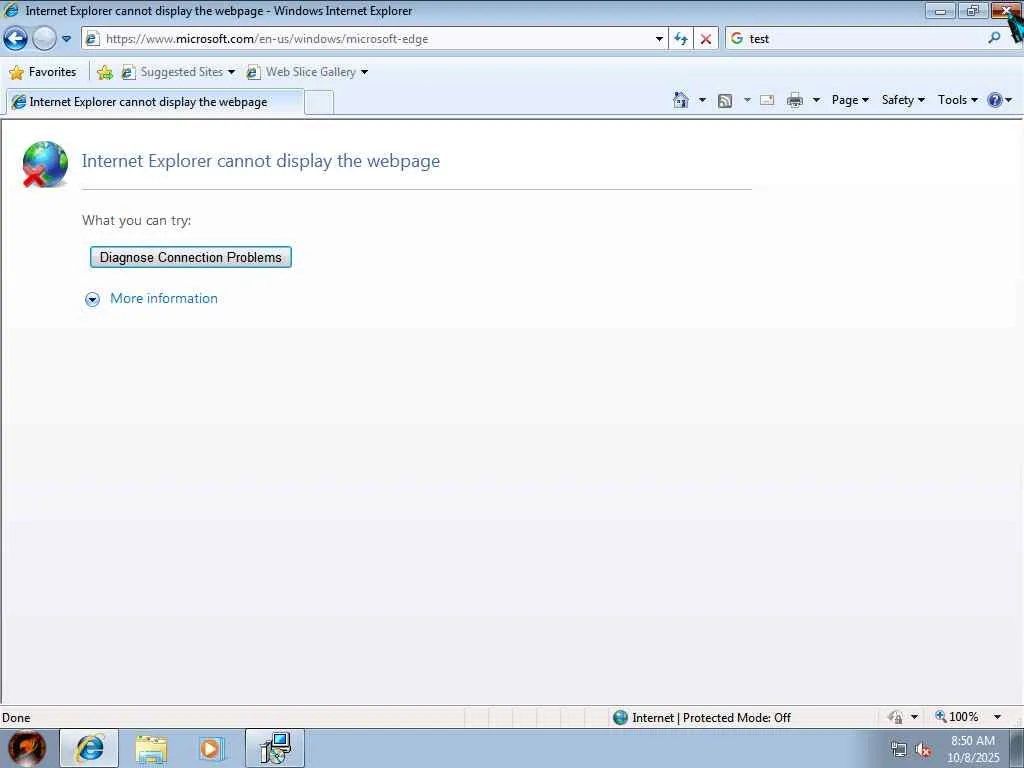Open the Page menu
The width and height of the screenshot is (1024, 768).
850,100
